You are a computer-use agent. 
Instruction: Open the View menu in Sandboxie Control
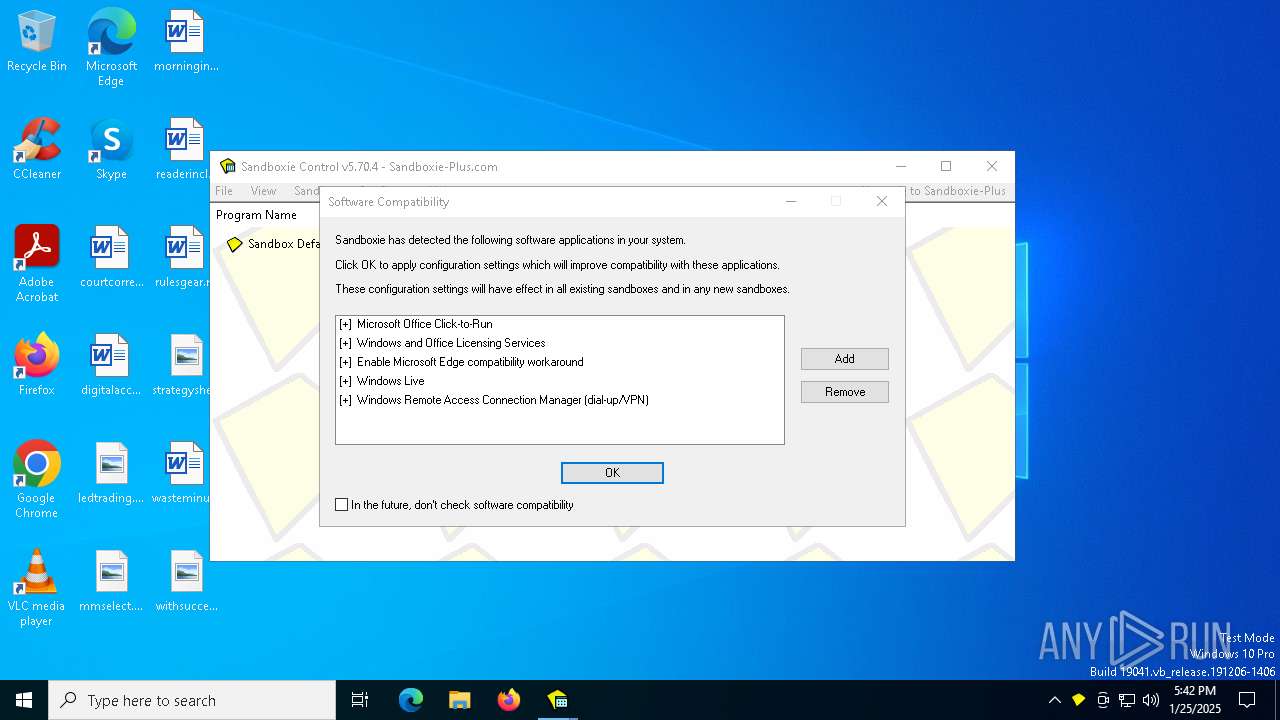pos(263,191)
